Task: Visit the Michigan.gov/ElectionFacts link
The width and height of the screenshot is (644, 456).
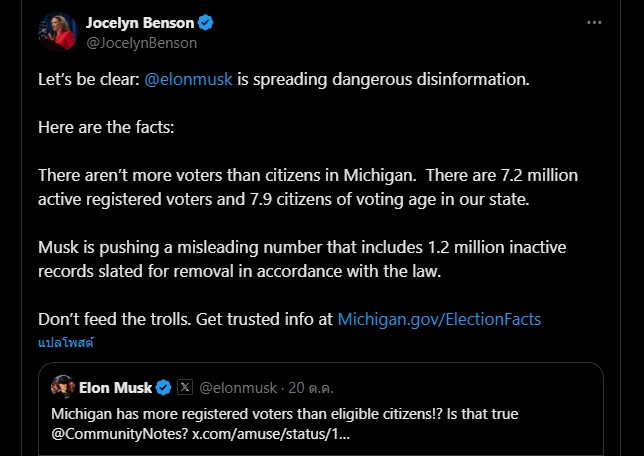Action: coord(439,319)
